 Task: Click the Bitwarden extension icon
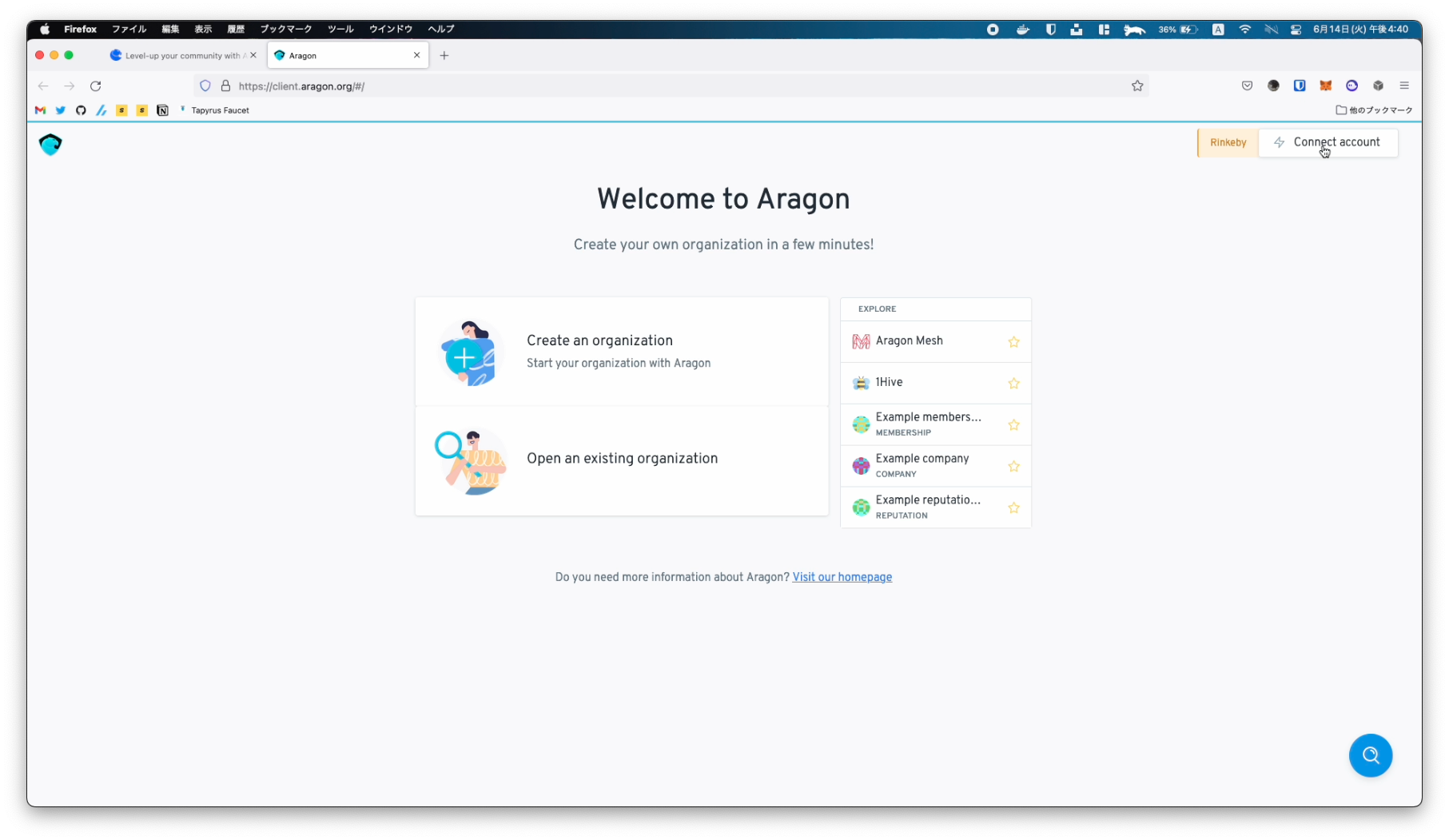click(1300, 86)
